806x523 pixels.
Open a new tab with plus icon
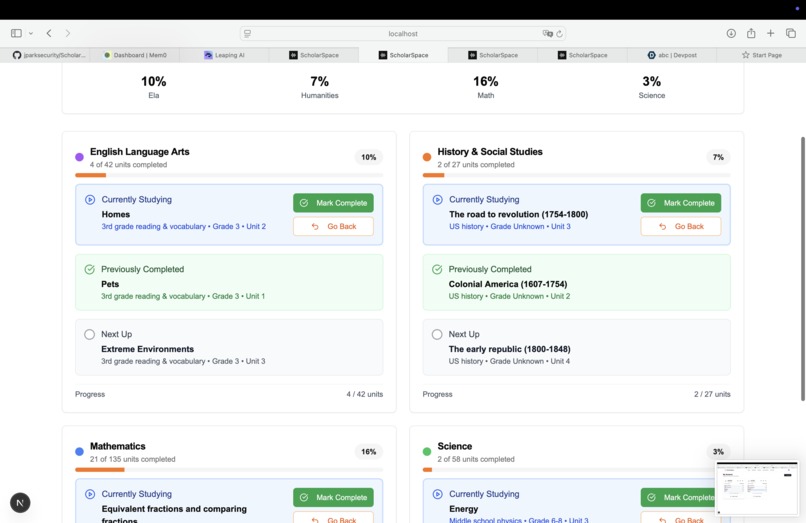[771, 33]
